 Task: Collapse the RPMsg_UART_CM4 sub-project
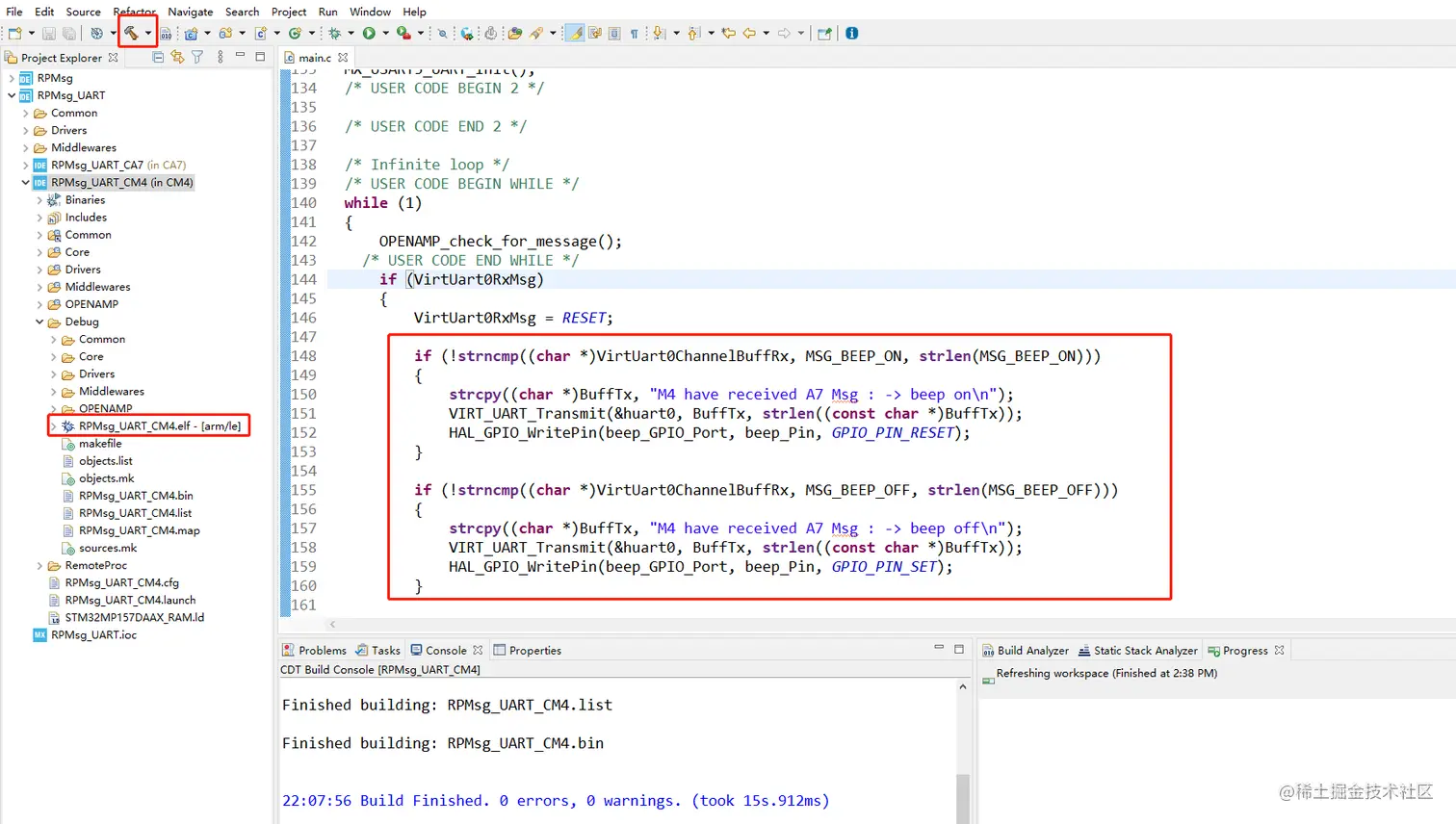[x=26, y=182]
